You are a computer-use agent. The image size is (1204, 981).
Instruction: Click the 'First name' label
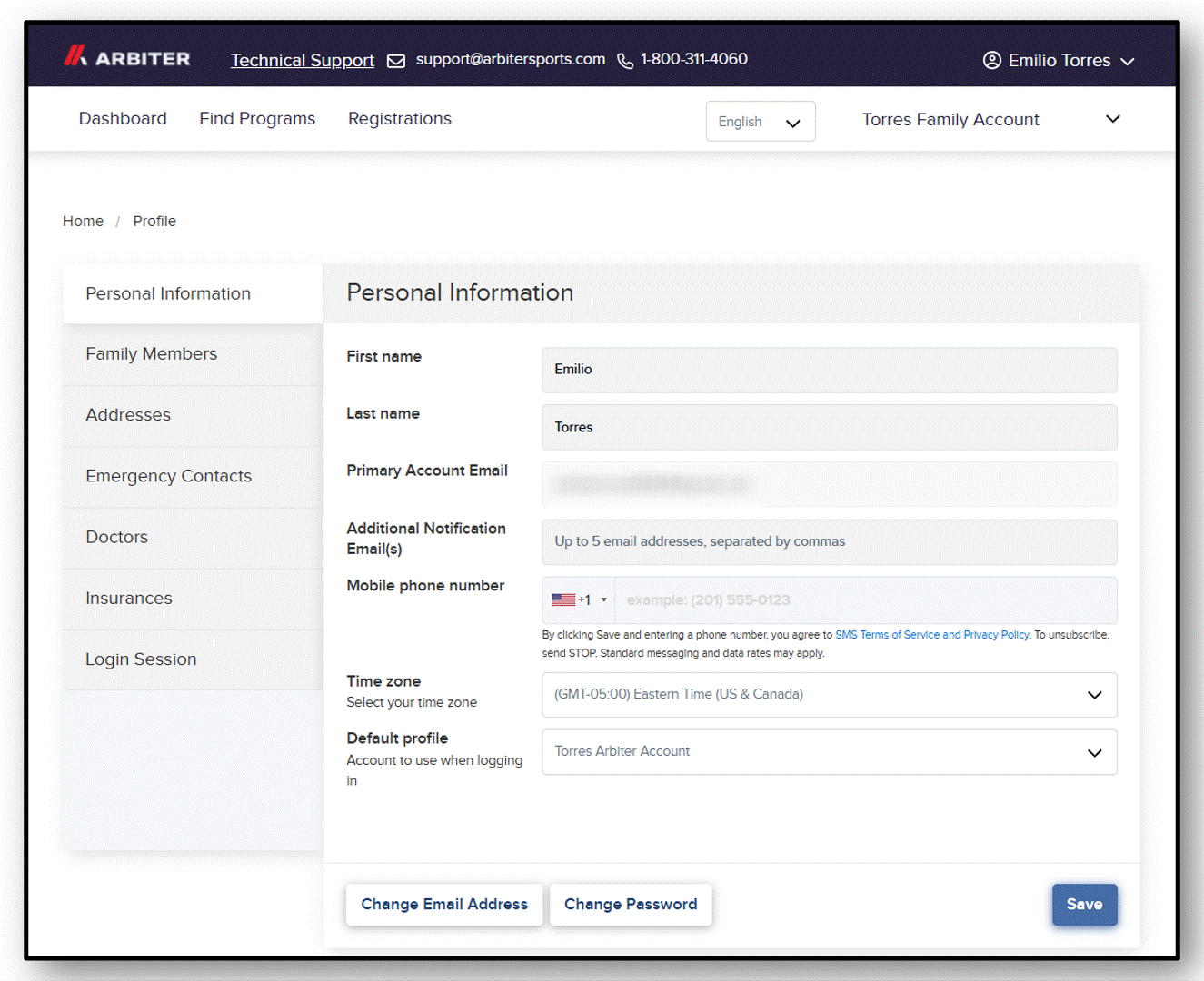(383, 356)
